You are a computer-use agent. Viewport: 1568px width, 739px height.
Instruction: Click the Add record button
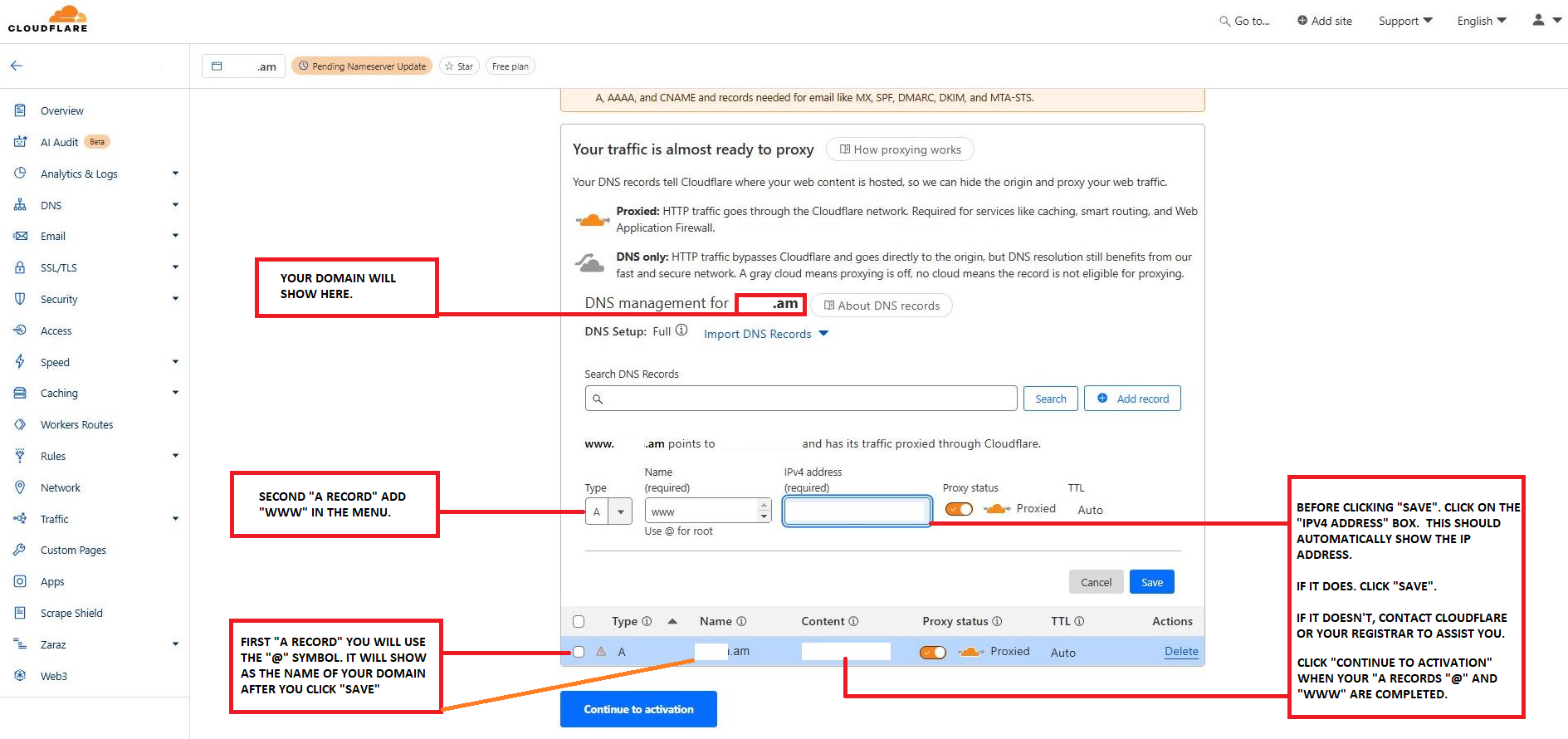coord(1133,399)
